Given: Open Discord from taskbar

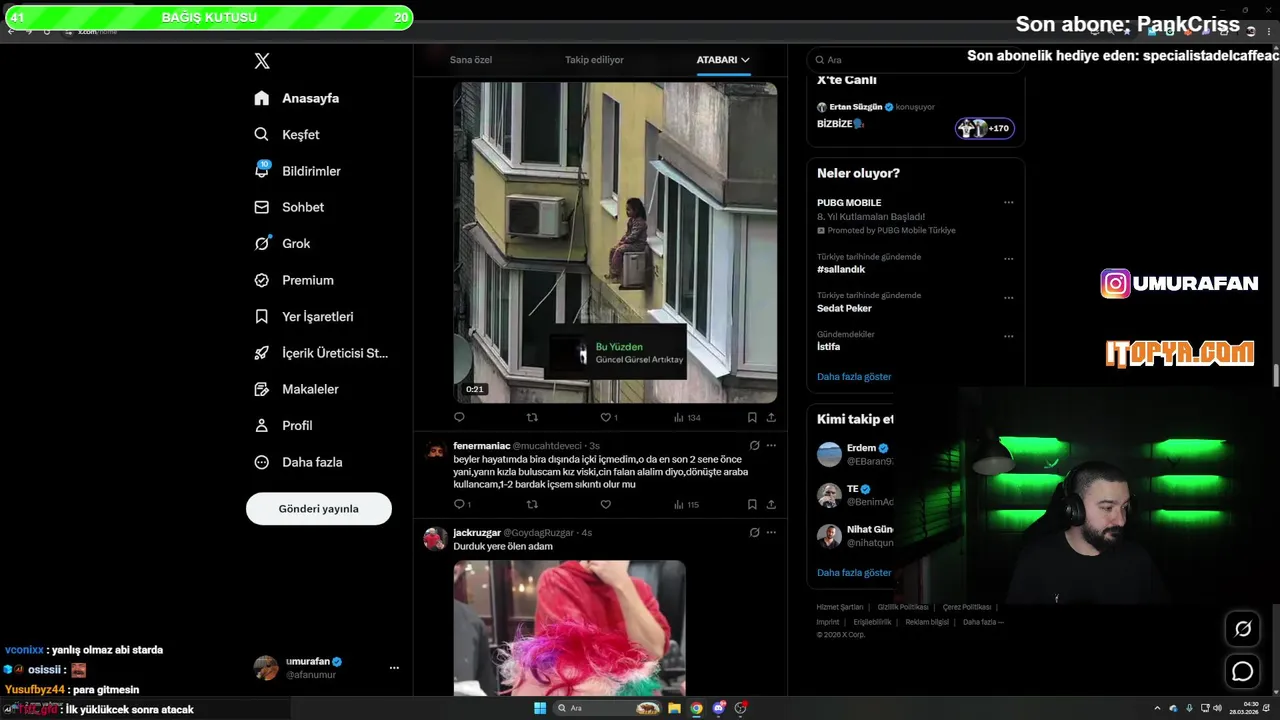Looking at the screenshot, I should click(x=719, y=708).
